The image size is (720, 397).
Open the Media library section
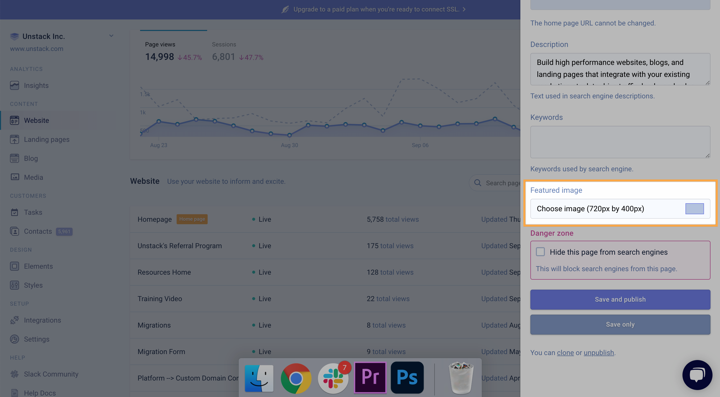click(34, 177)
